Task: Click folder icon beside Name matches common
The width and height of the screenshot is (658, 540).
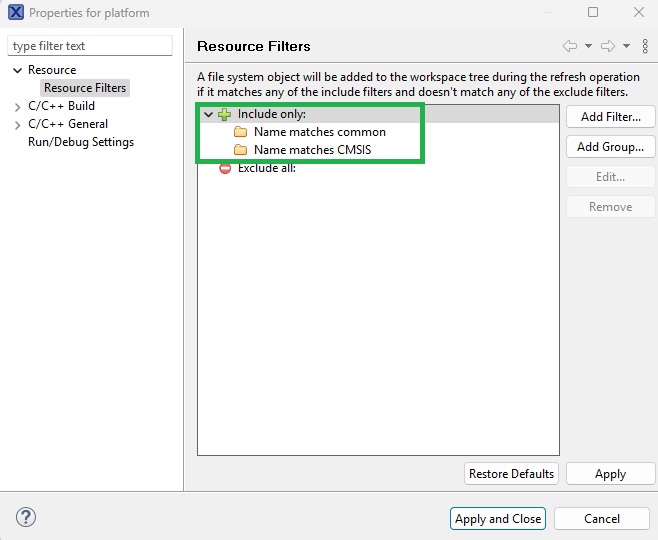Action: (240, 132)
